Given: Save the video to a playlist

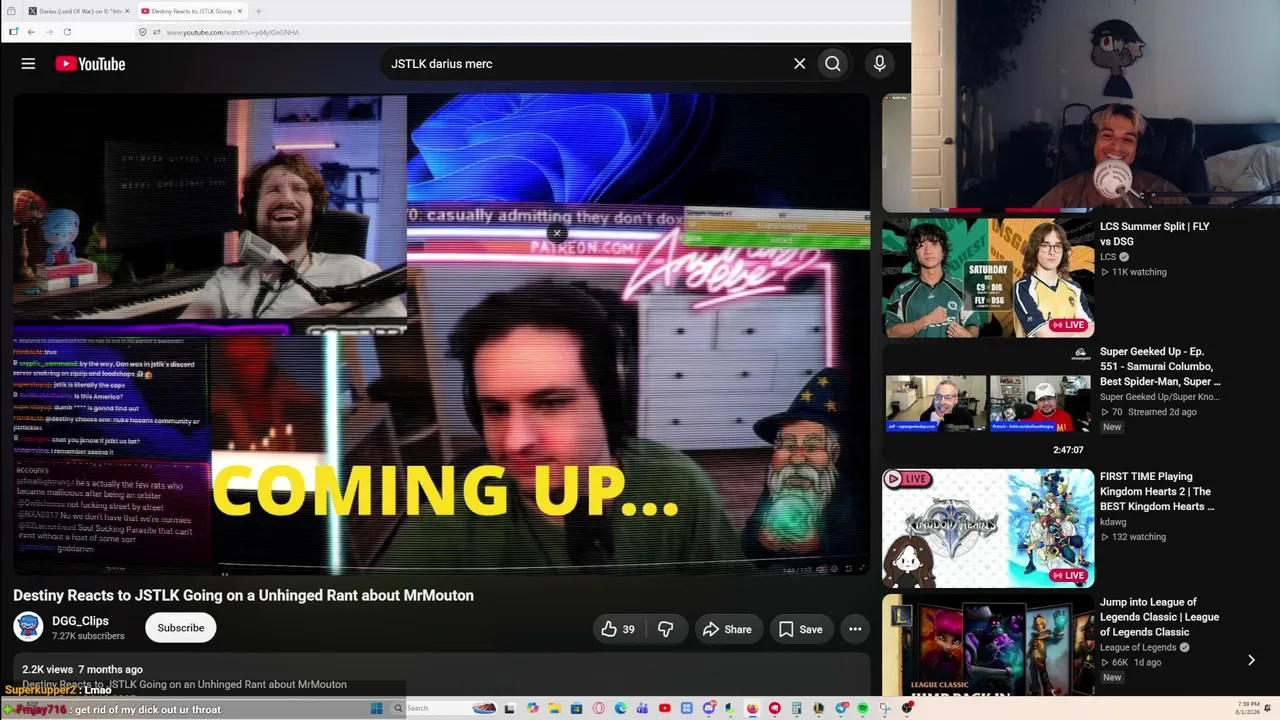Looking at the screenshot, I should (x=800, y=629).
